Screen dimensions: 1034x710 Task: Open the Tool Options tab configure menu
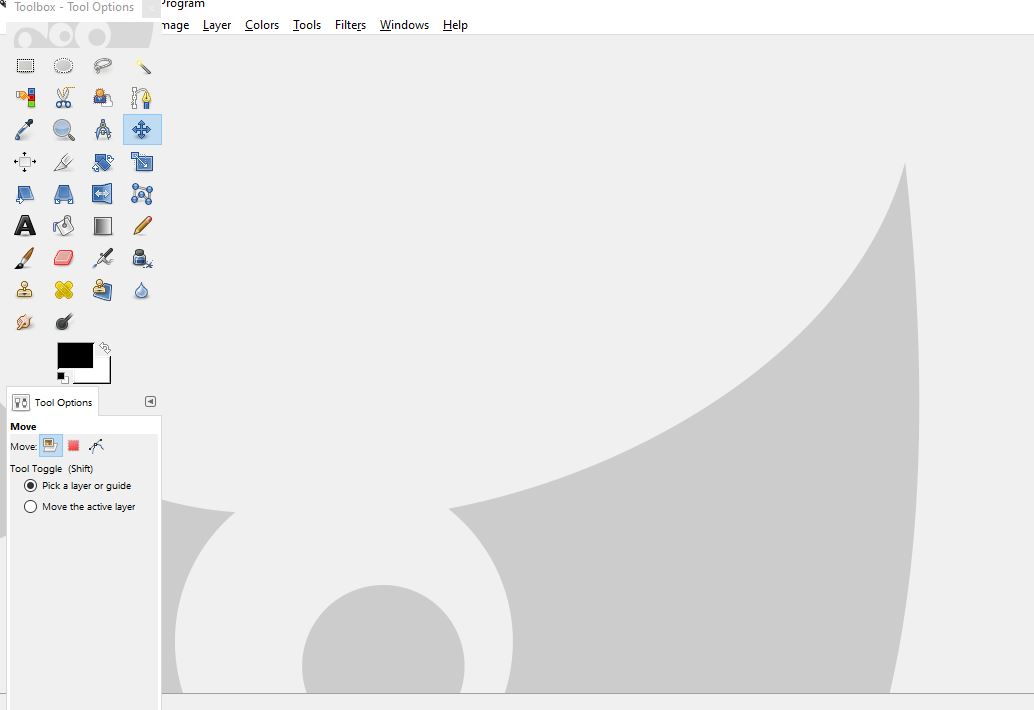tap(150, 401)
